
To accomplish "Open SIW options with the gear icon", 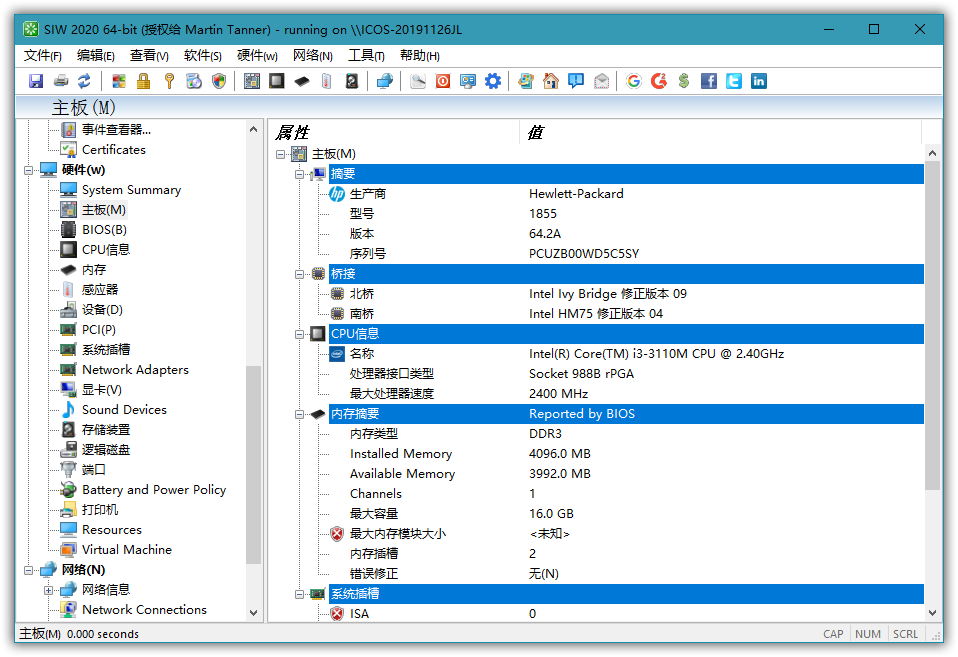I will coord(493,80).
